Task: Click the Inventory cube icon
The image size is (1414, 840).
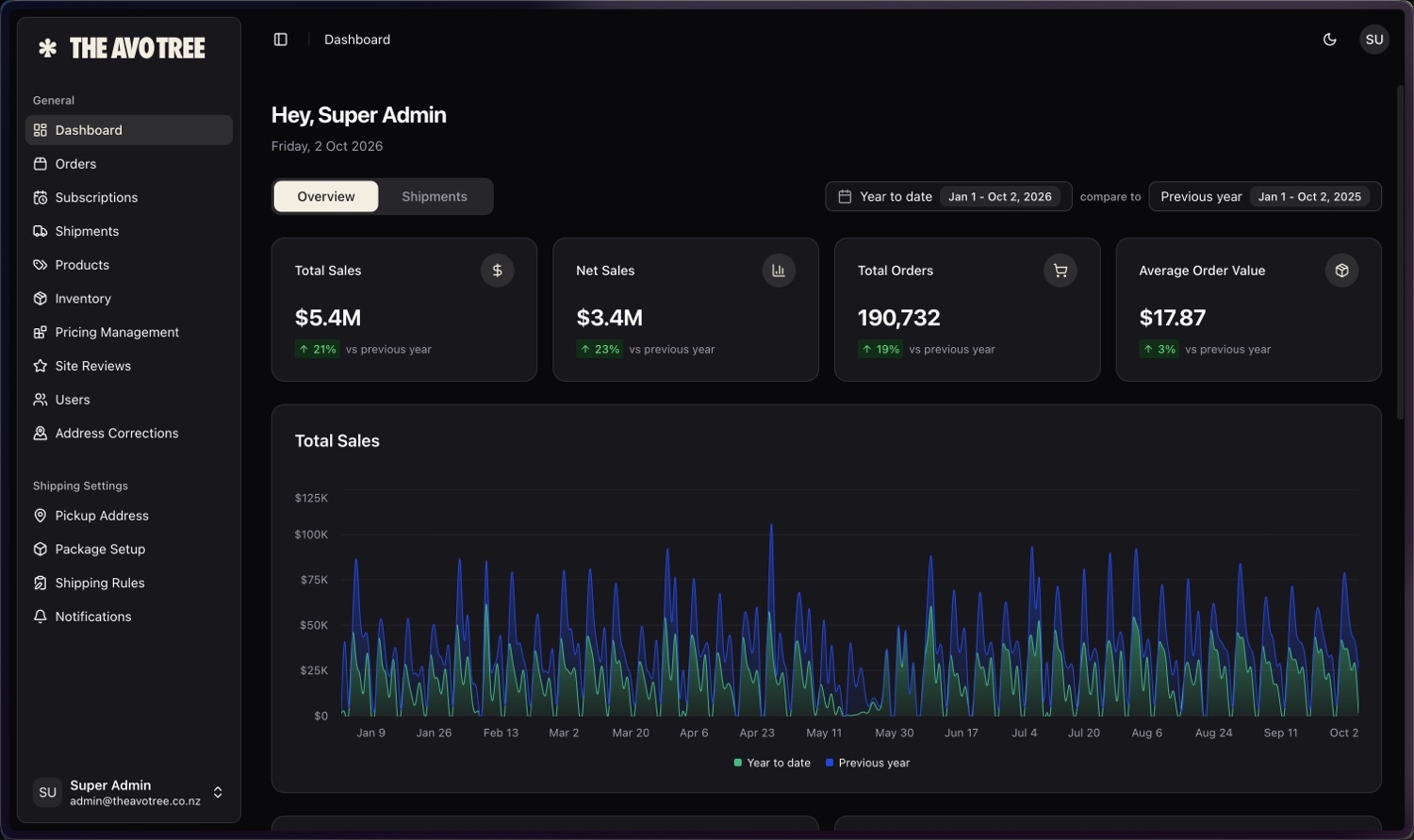Action: click(x=41, y=299)
